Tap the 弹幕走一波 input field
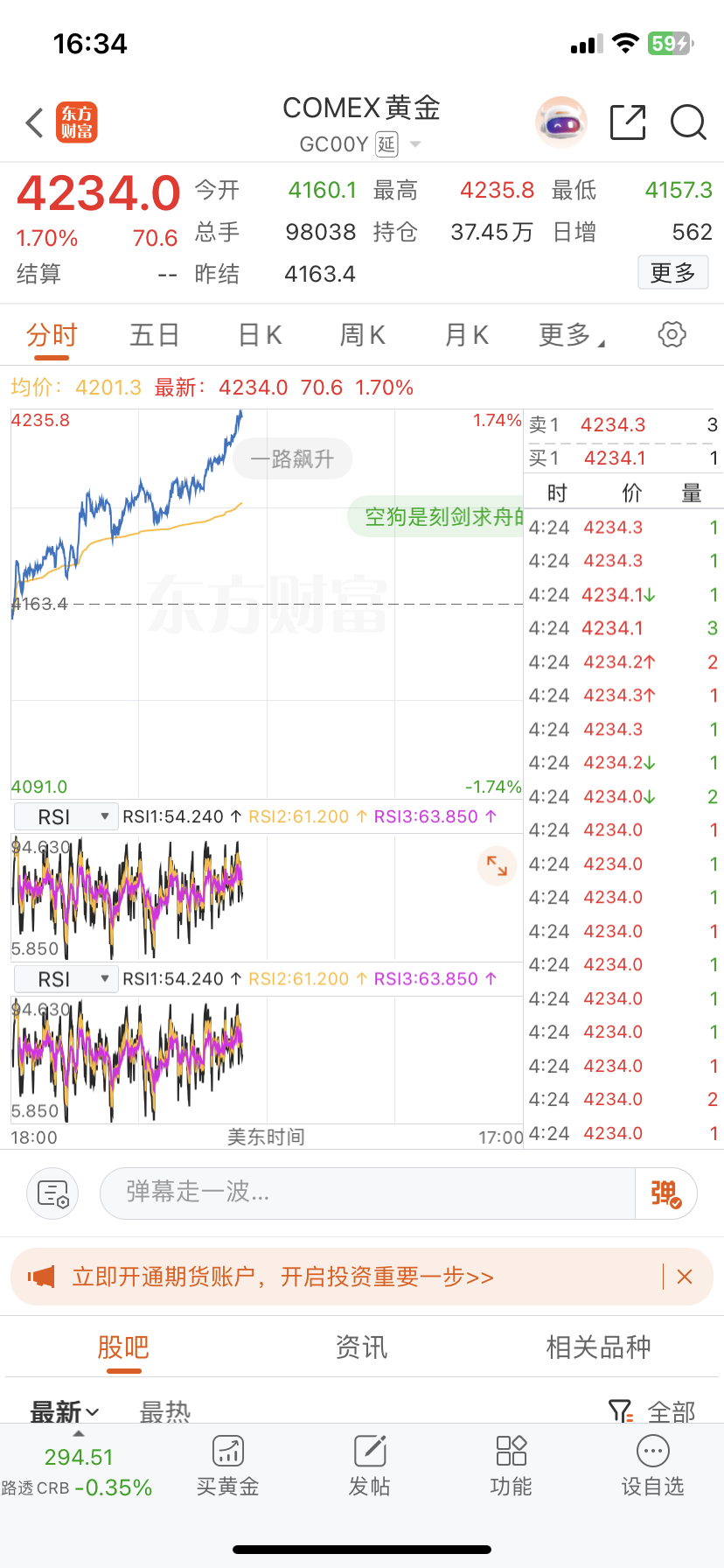Image resolution: width=724 pixels, height=1568 pixels. [x=367, y=1193]
